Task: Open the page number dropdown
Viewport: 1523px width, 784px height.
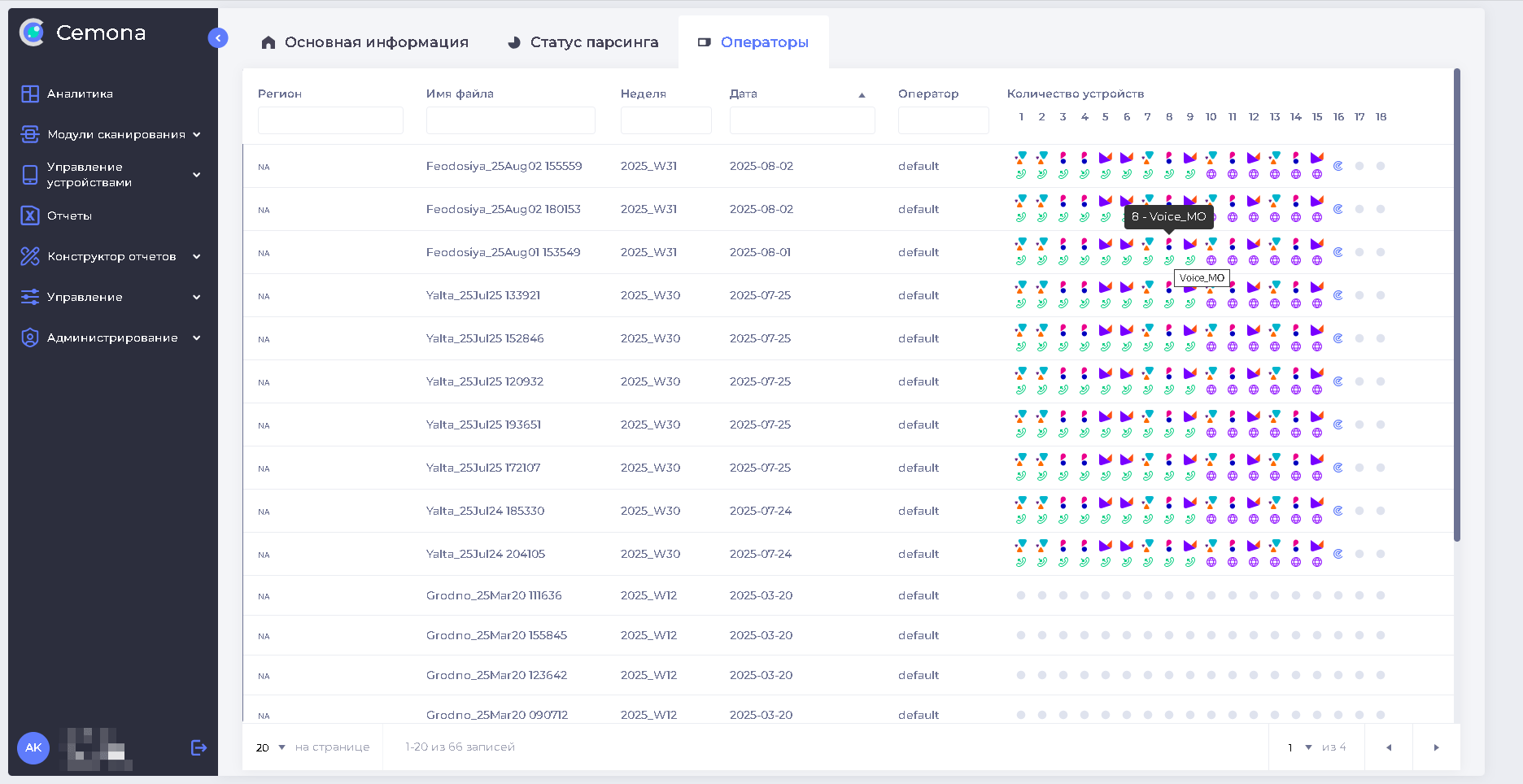Action: click(x=1299, y=747)
